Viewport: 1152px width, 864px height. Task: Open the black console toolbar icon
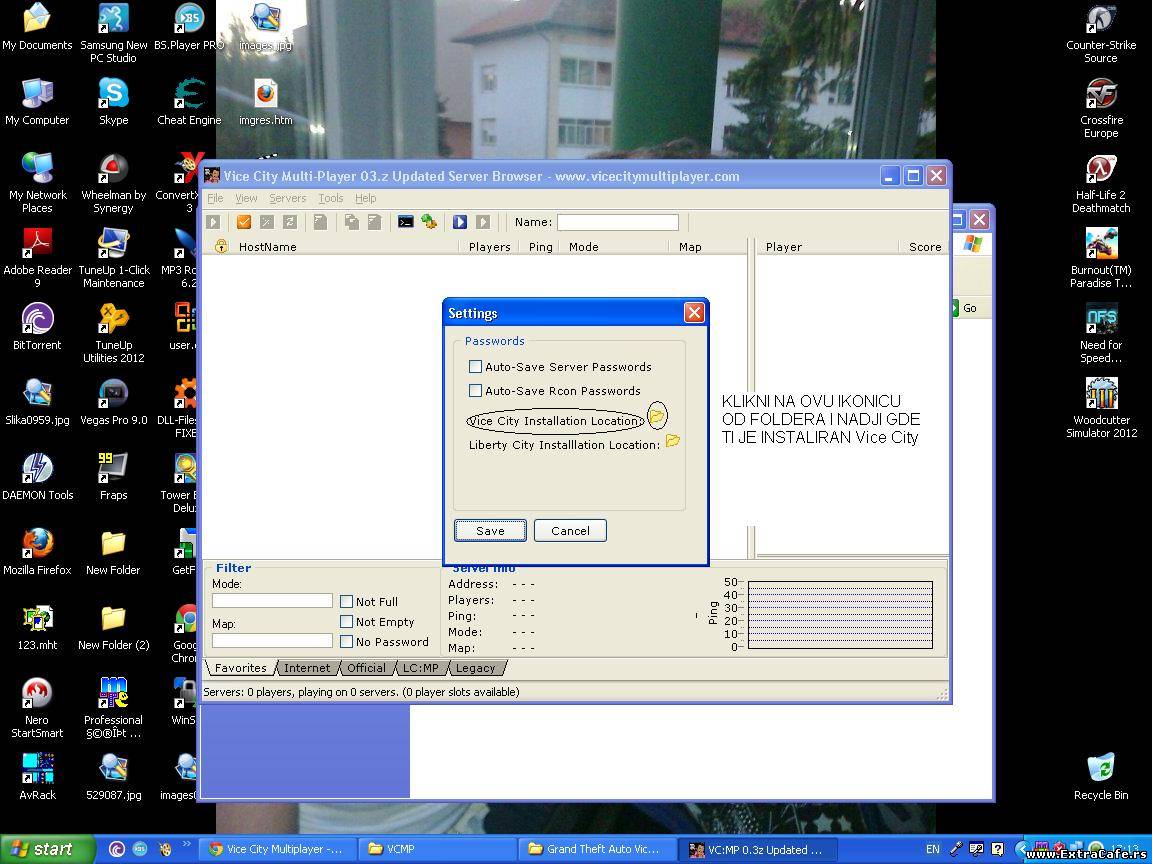(406, 222)
